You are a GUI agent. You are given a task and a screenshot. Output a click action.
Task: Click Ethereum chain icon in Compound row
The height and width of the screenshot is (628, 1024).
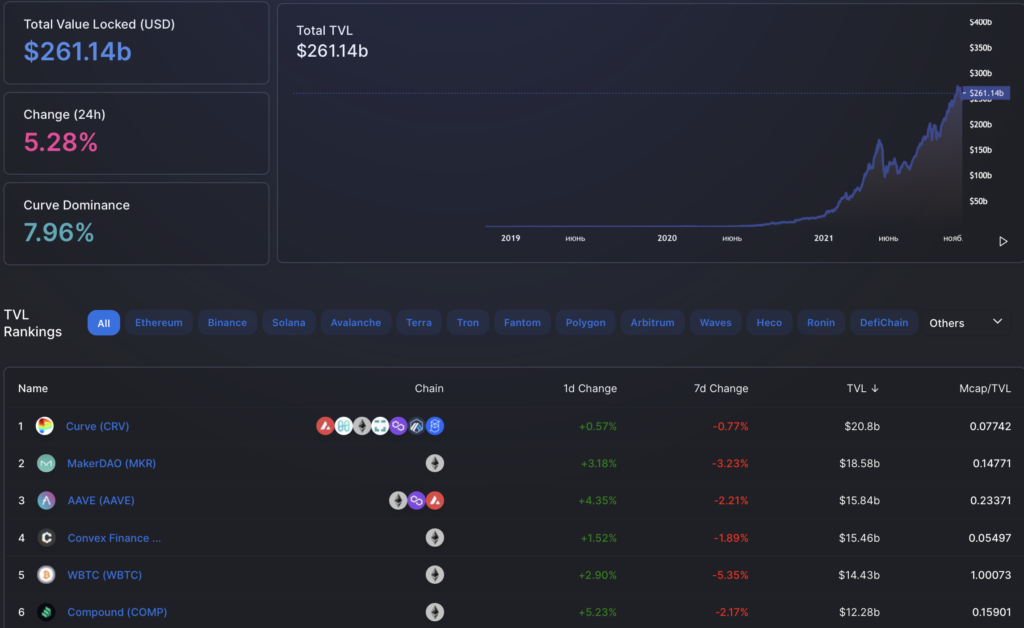[434, 612]
